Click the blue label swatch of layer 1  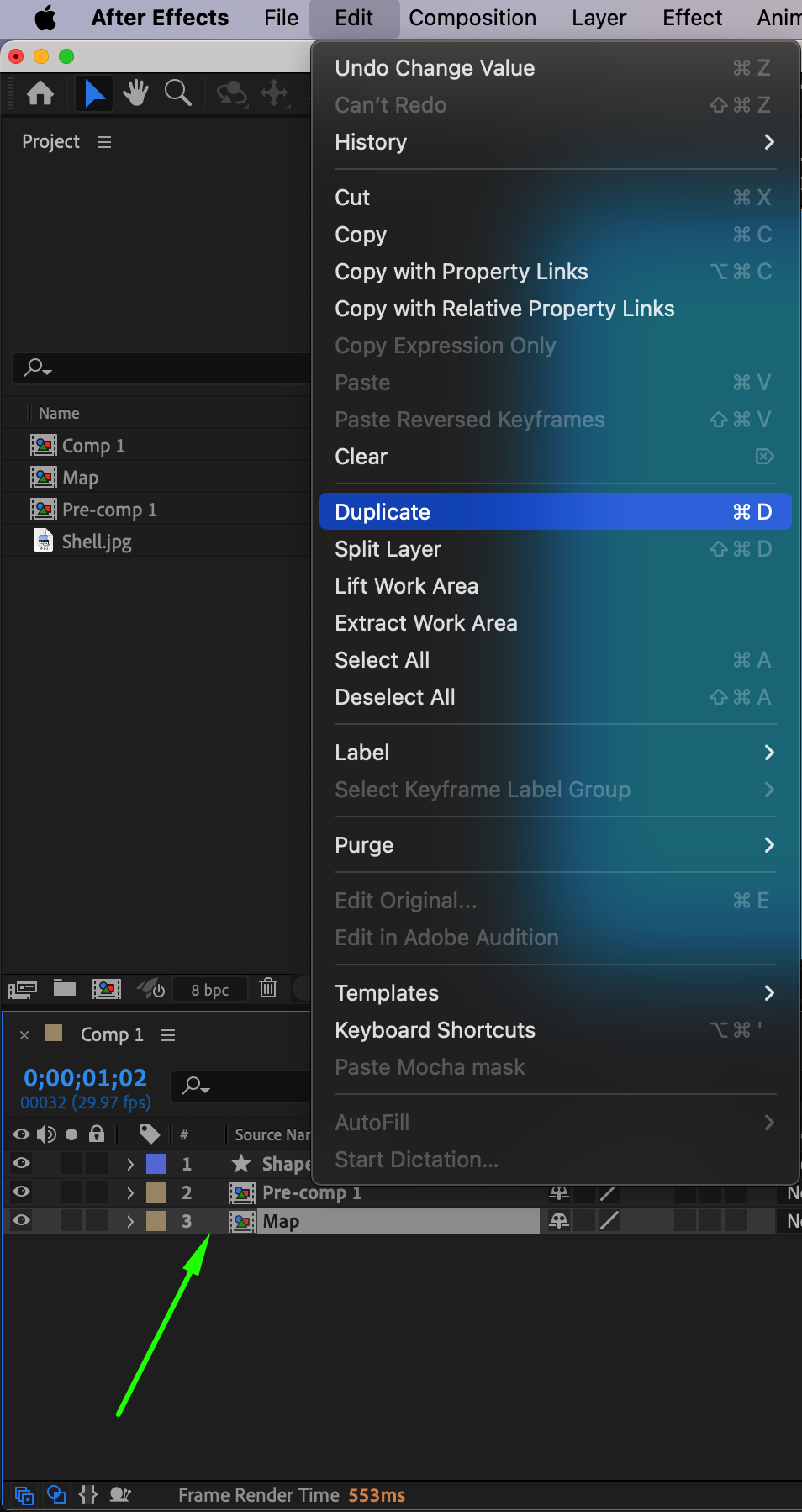(156, 1164)
